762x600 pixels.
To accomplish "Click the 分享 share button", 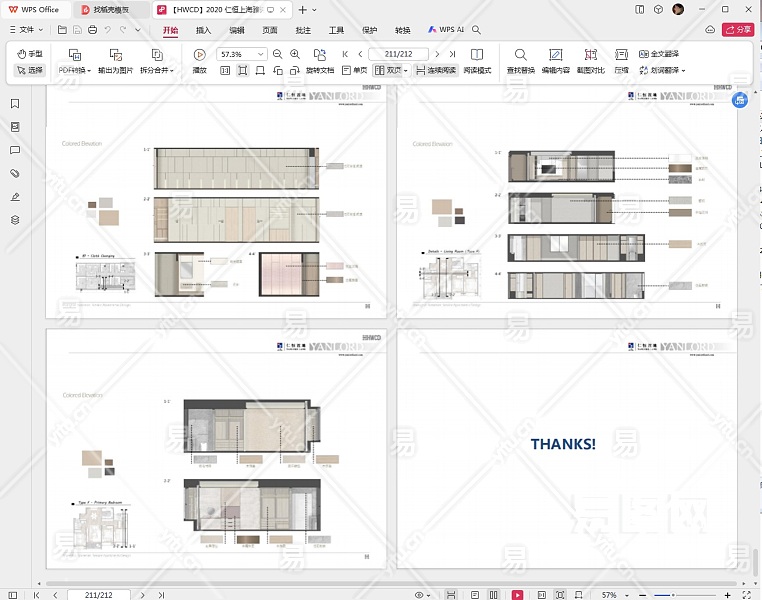I will (738, 30).
